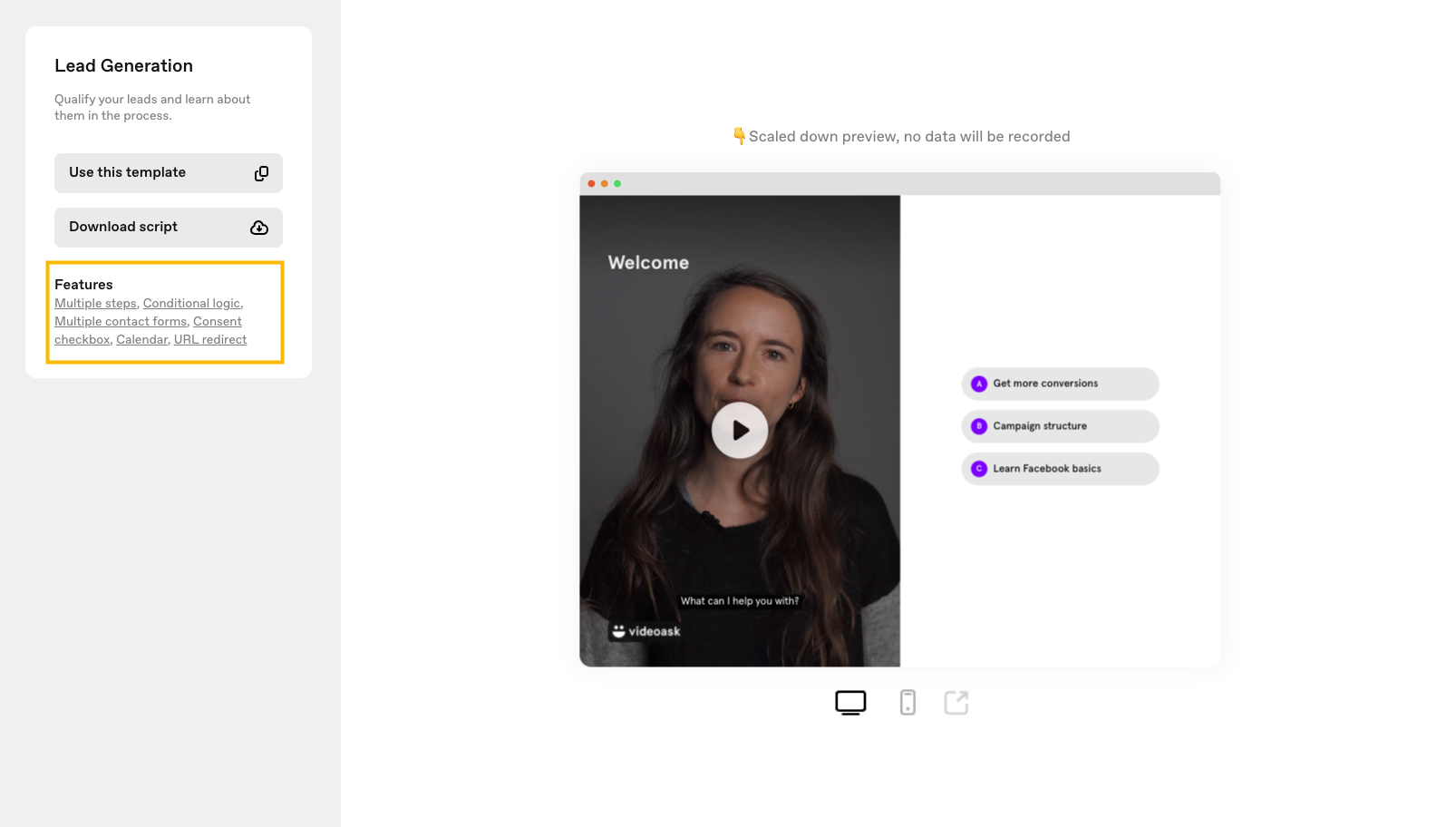
Task: Choose the Get more conversions answer
Action: tap(1060, 384)
